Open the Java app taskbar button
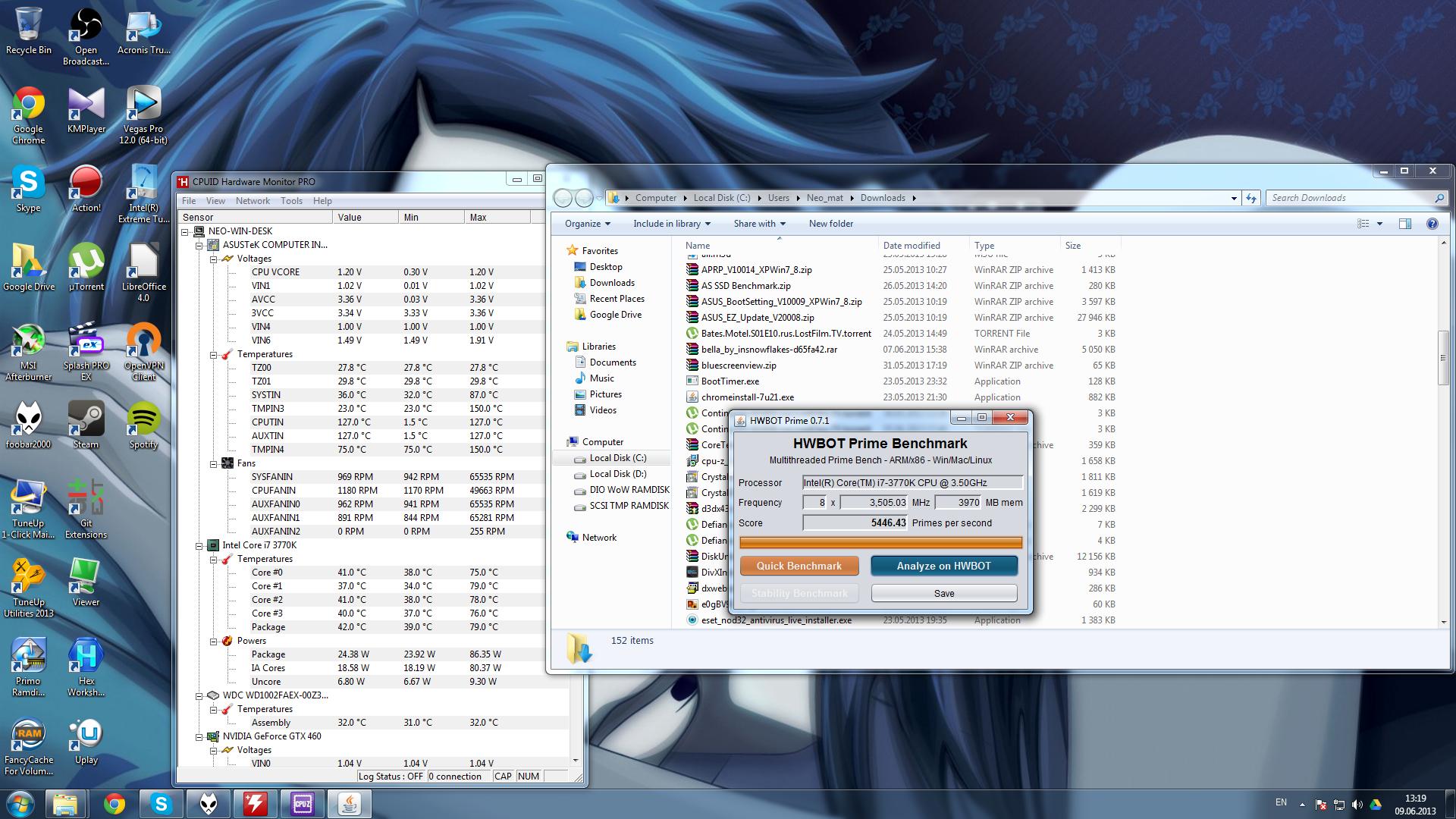The height and width of the screenshot is (819, 1456). click(350, 804)
